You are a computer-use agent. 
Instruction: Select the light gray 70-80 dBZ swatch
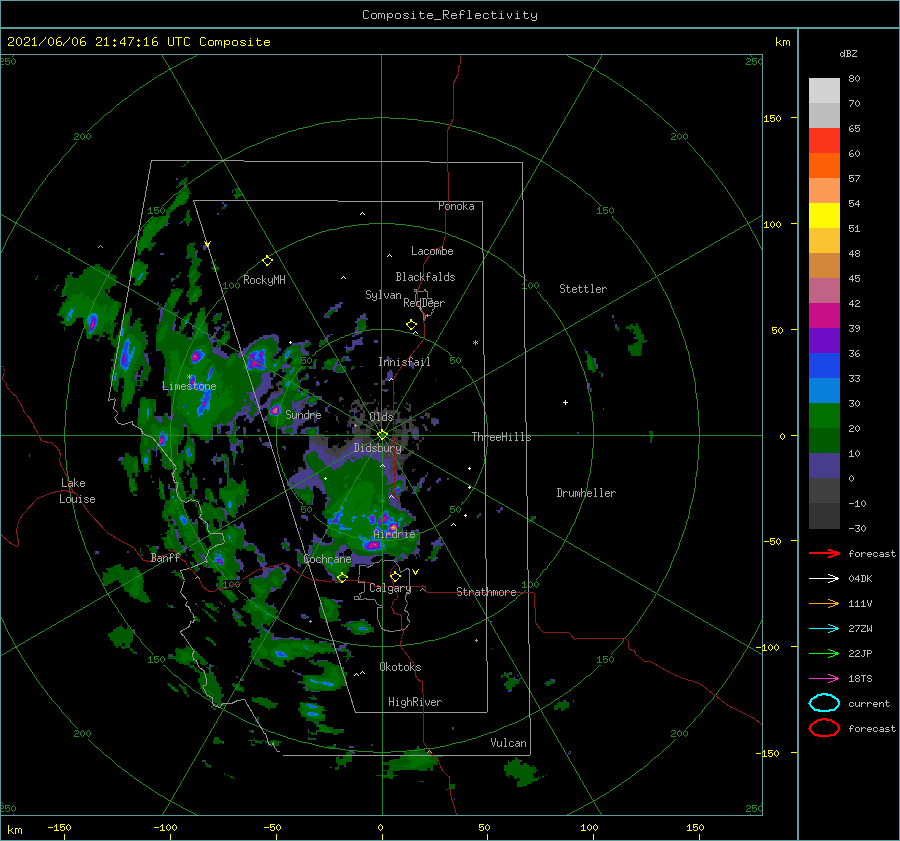click(x=824, y=91)
